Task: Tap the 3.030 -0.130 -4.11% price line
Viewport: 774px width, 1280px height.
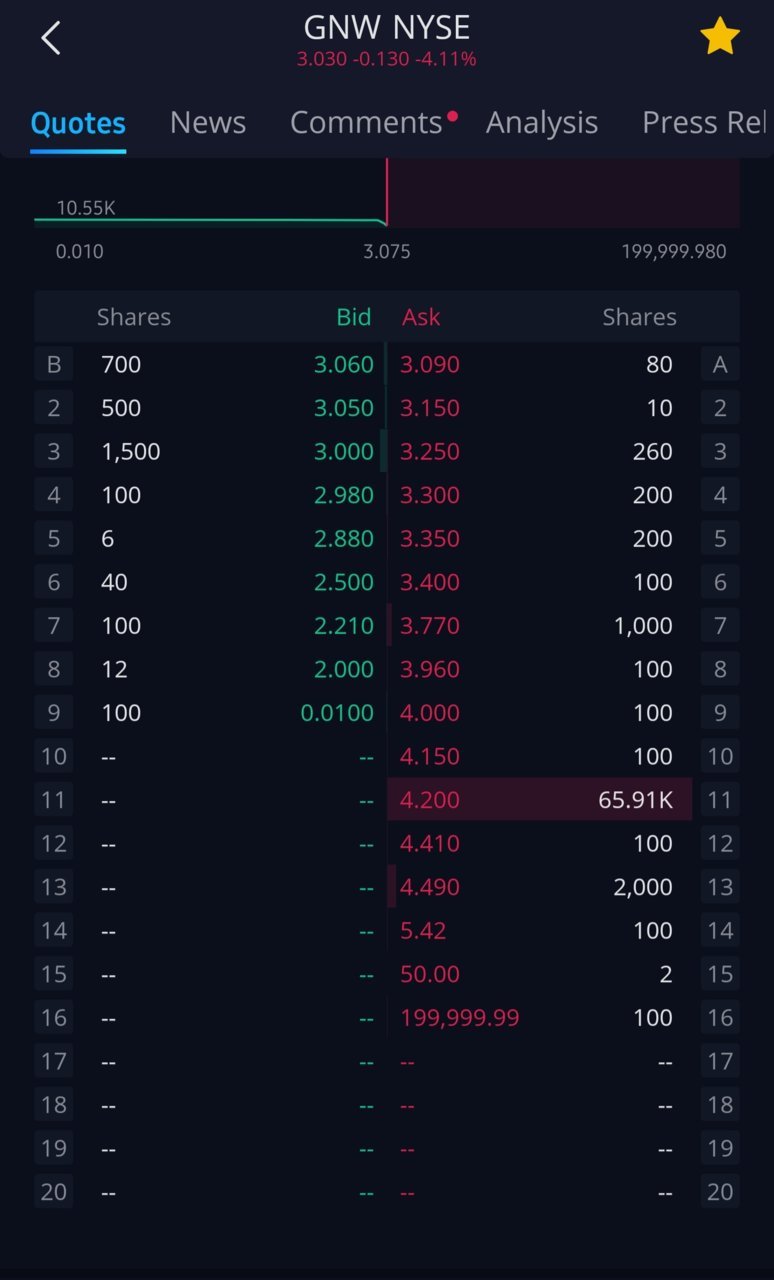Action: coord(386,59)
